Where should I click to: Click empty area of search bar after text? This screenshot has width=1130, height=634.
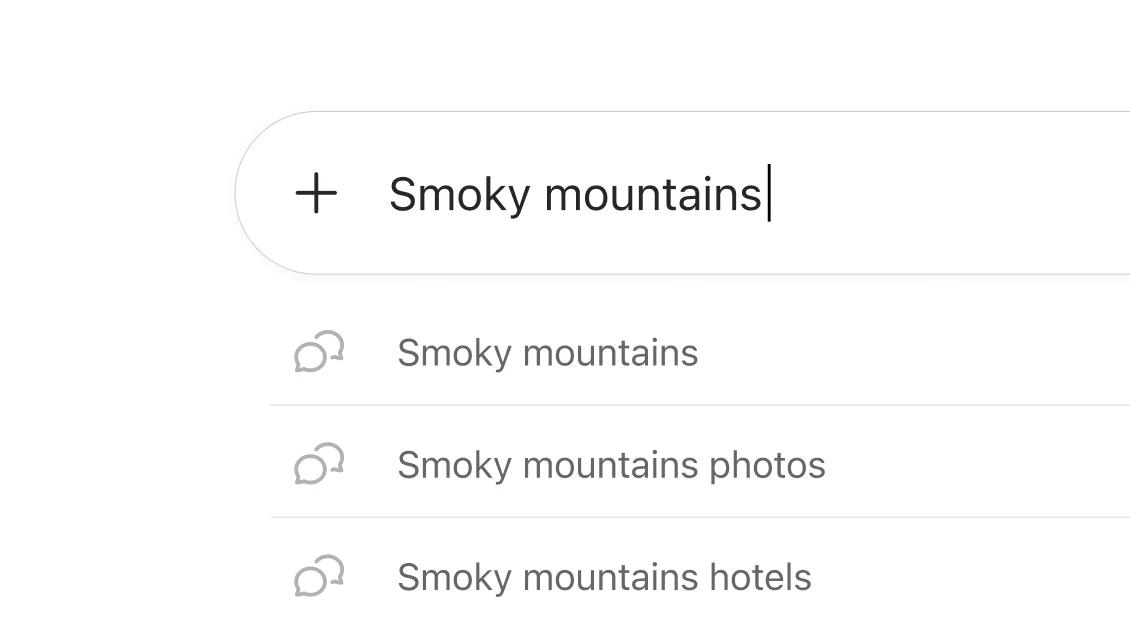point(950,193)
